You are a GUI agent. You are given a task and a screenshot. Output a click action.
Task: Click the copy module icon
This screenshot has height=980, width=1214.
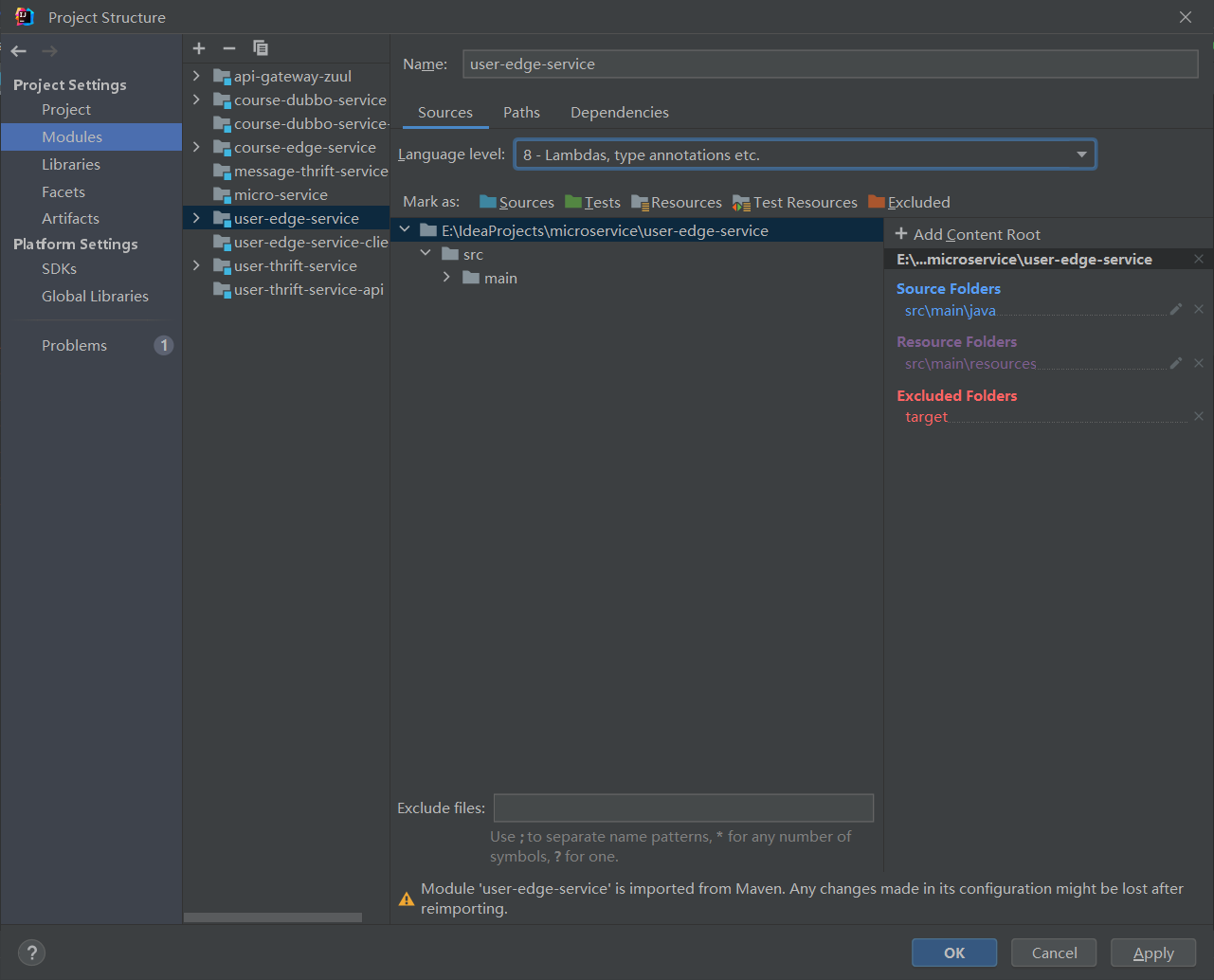click(x=261, y=48)
